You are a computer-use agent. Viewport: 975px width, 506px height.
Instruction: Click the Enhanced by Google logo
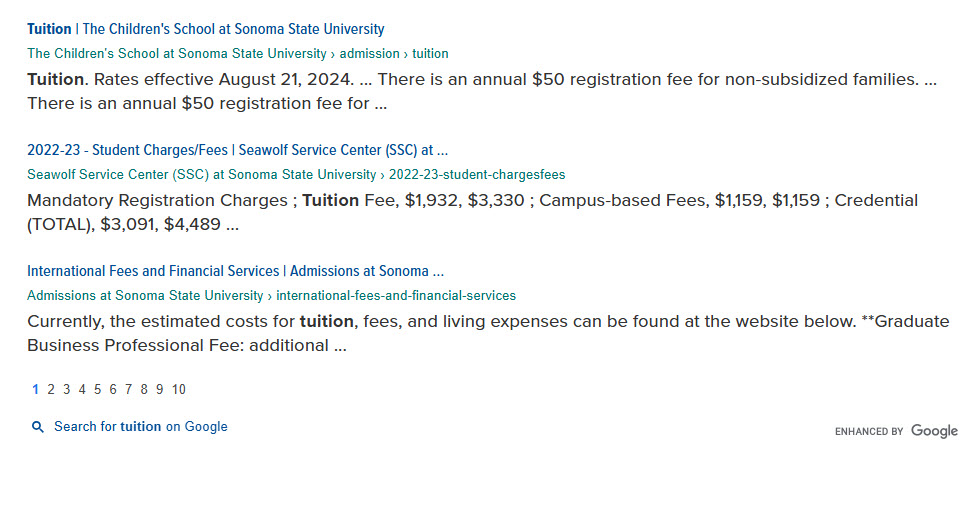pyautogui.click(x=896, y=431)
